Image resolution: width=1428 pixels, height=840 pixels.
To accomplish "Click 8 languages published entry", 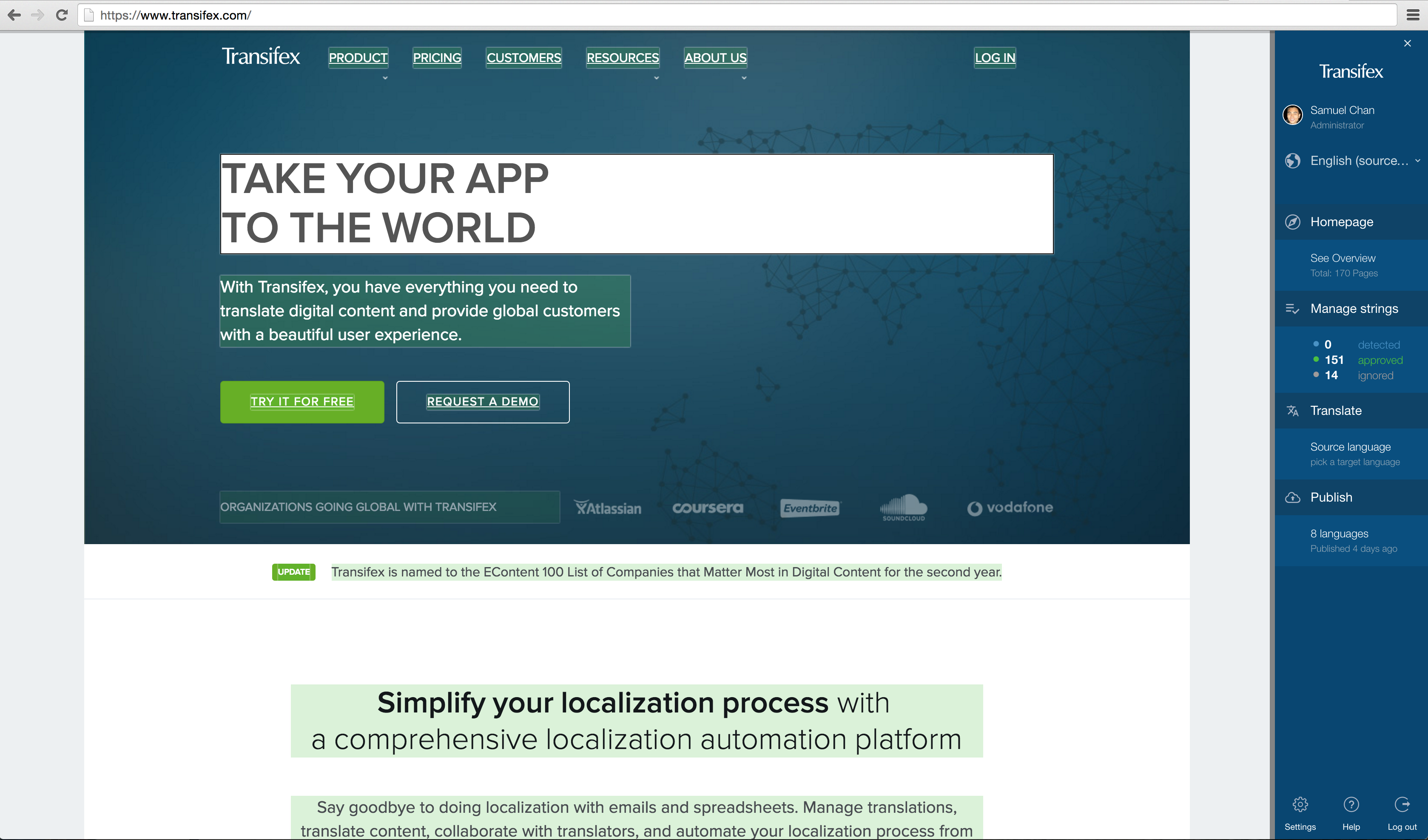I will tap(1351, 541).
